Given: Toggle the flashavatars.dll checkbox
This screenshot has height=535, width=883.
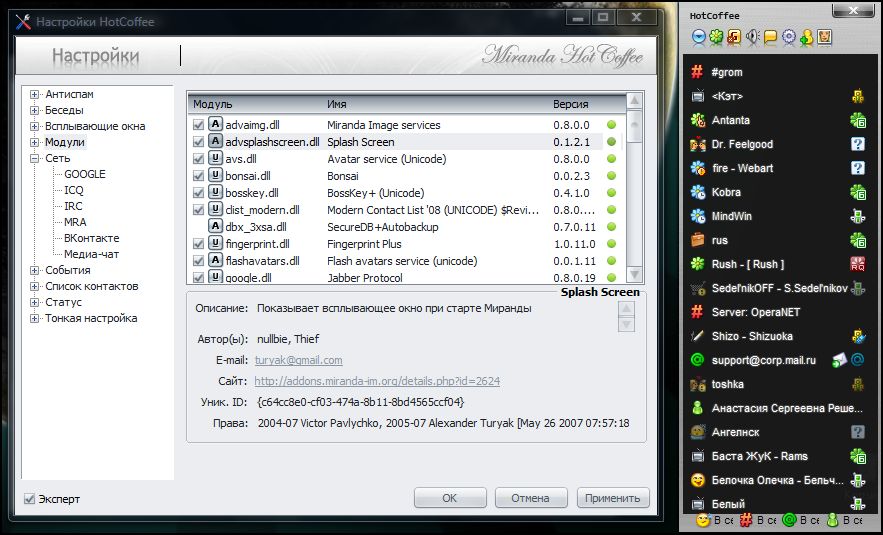Looking at the screenshot, I should coord(198,261).
